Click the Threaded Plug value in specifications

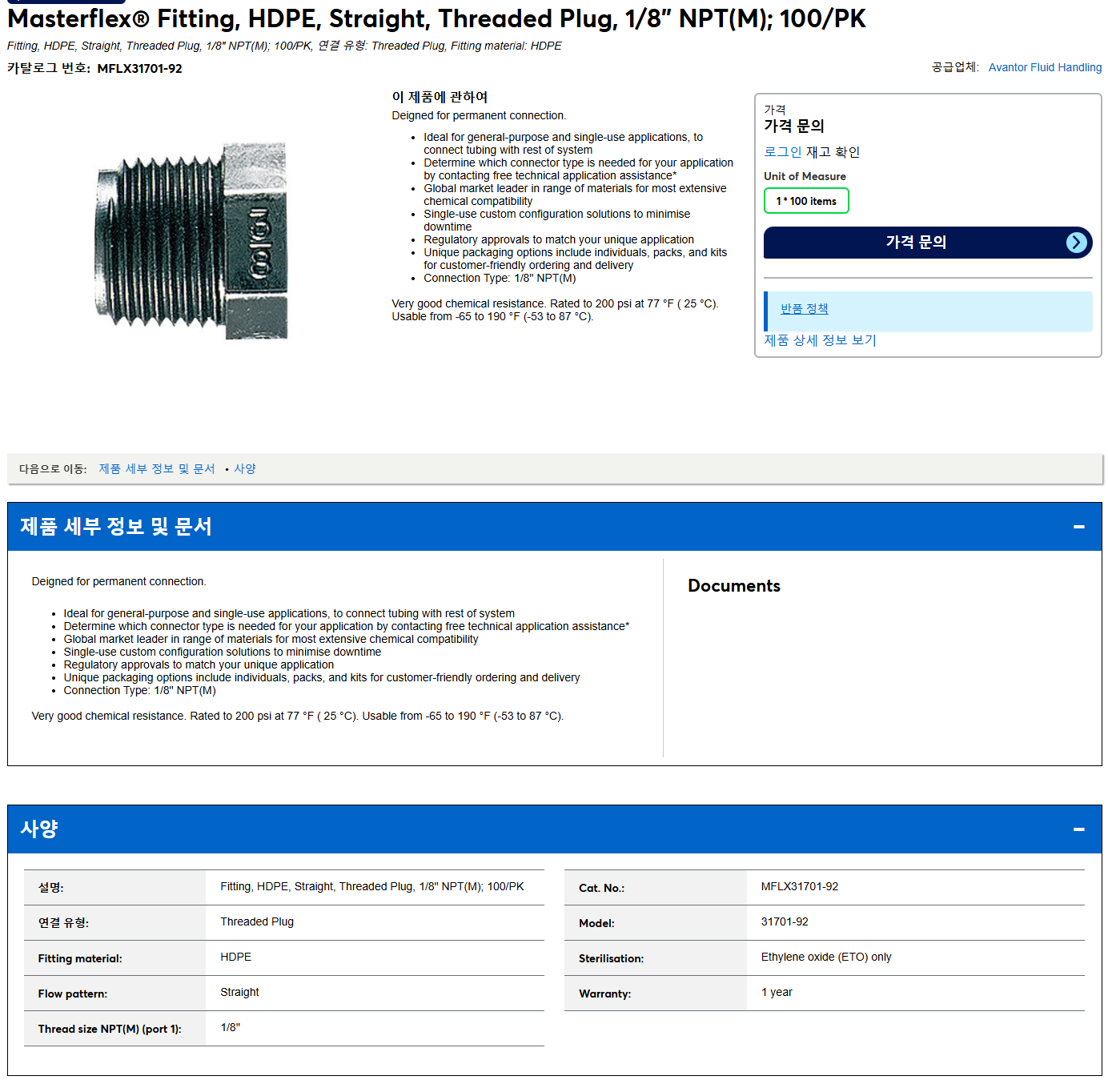pos(257,922)
